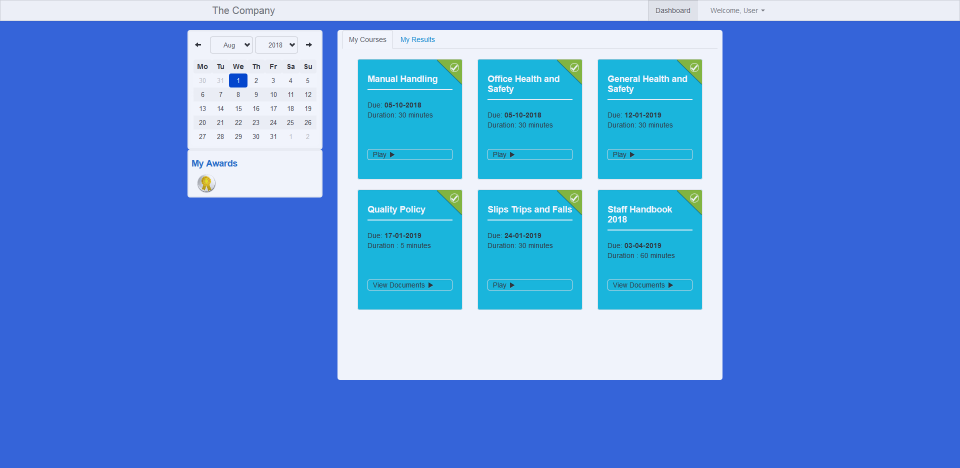This screenshot has height=468, width=960.
Task: Click the Manual Handling completed checkmark
Action: click(x=454, y=67)
